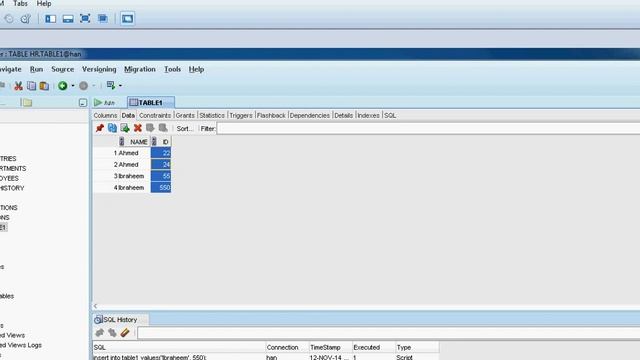Click the SQL History search input field

(x=388, y=333)
